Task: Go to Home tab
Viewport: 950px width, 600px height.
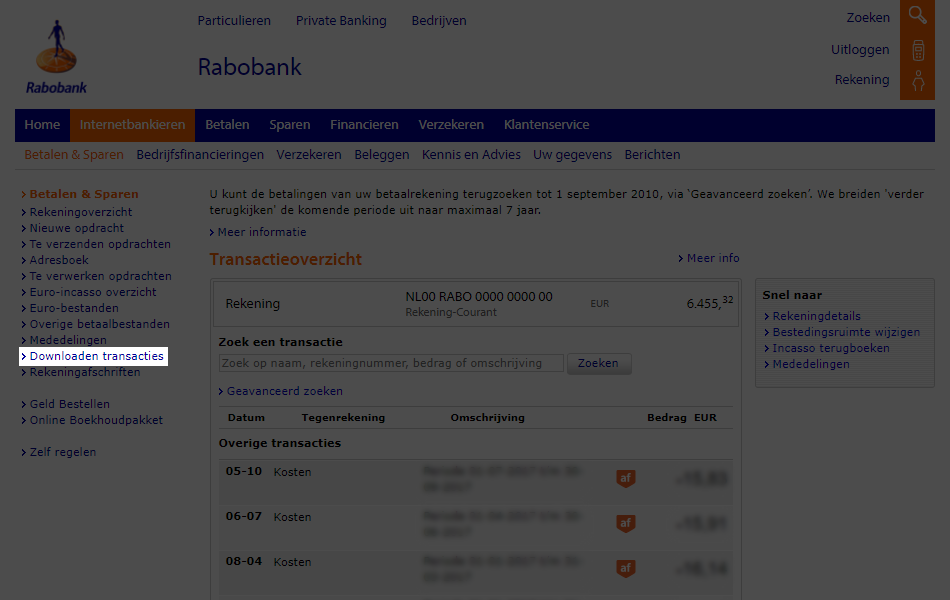Action: click(42, 125)
